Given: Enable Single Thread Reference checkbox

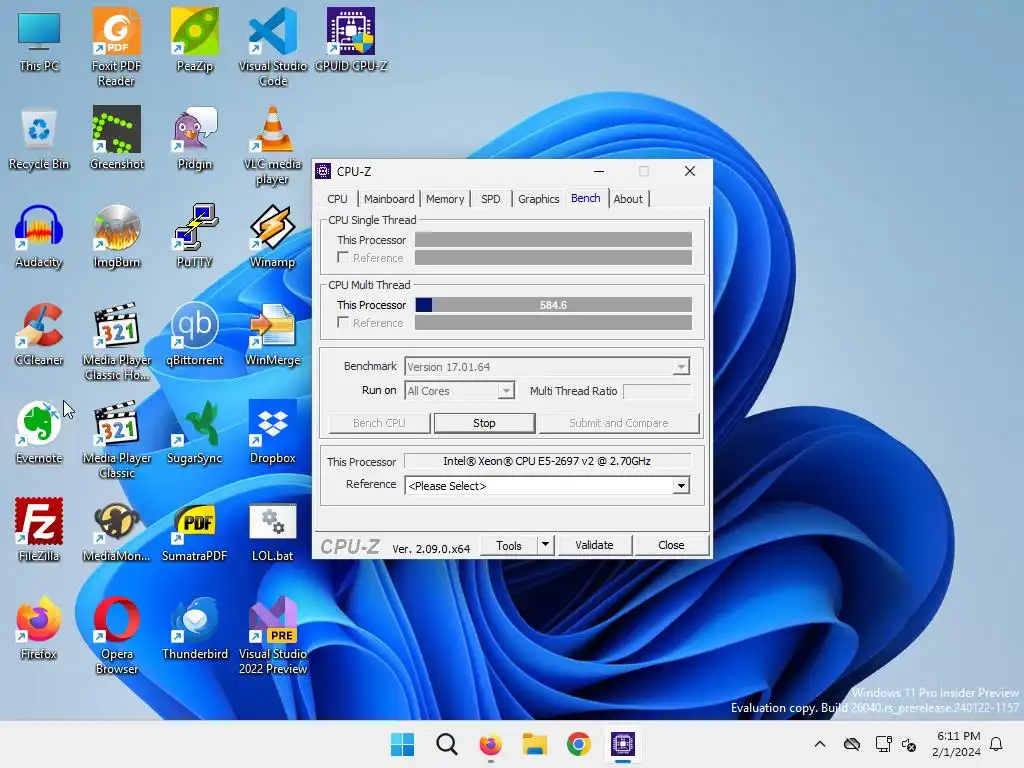Looking at the screenshot, I should tap(343, 257).
